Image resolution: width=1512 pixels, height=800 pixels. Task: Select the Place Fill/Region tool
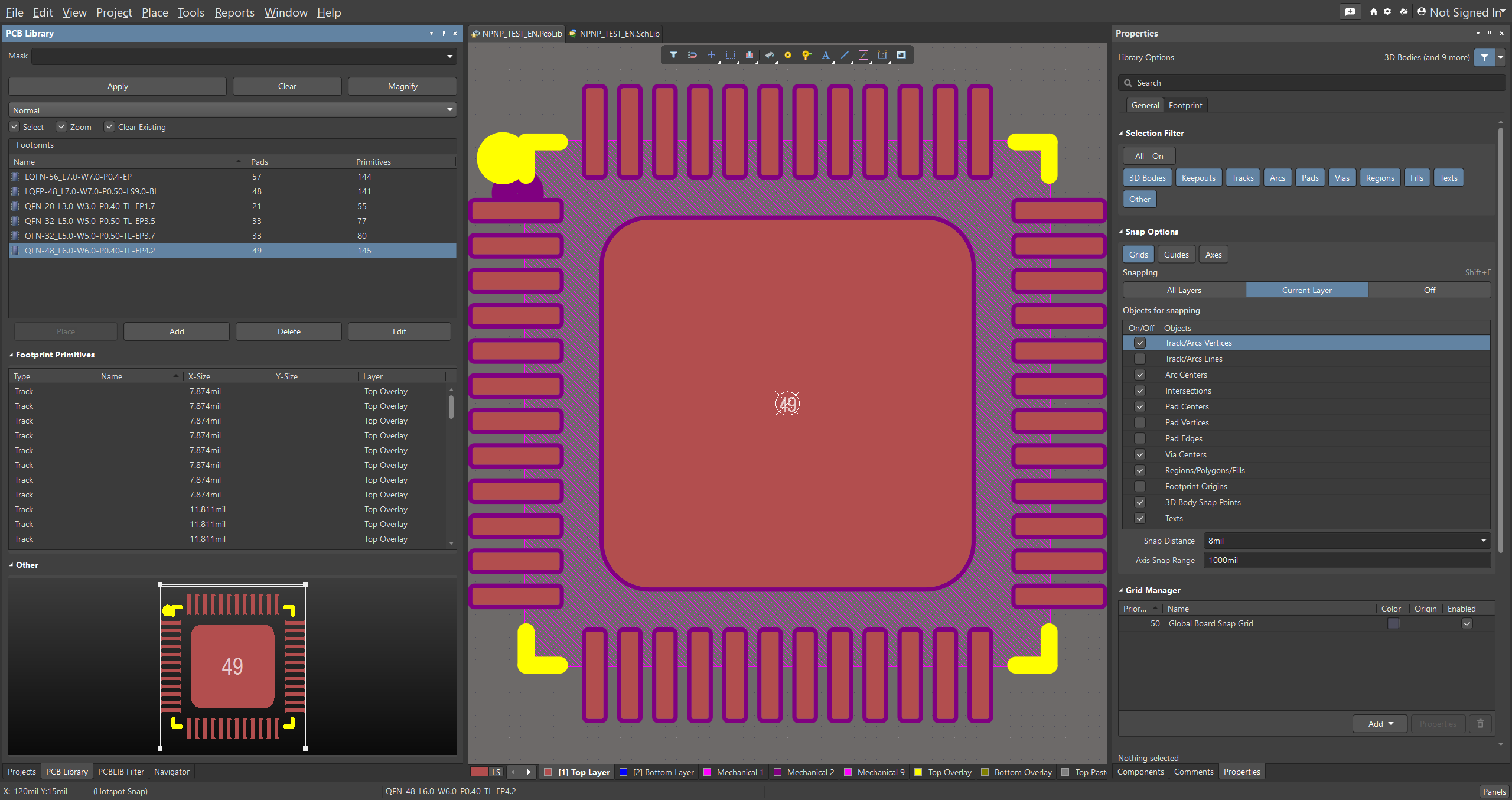901,55
